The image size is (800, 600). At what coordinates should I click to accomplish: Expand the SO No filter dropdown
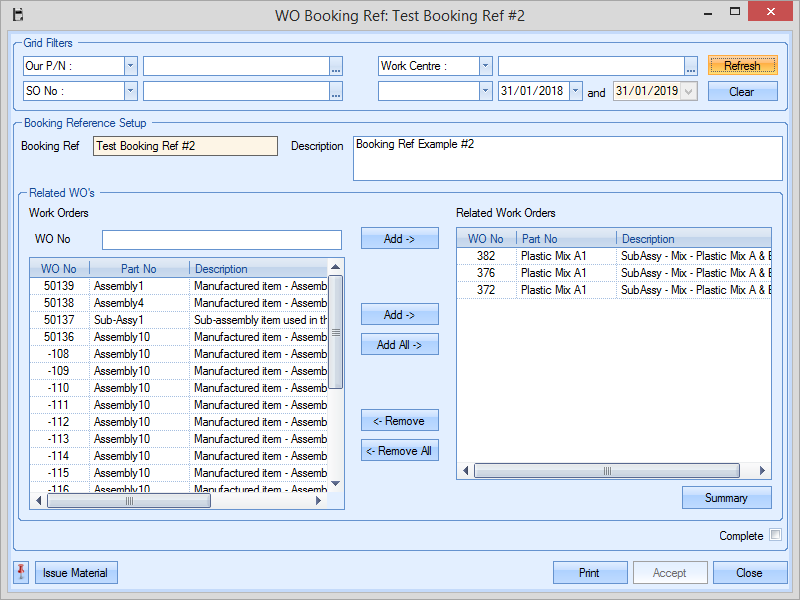(131, 91)
